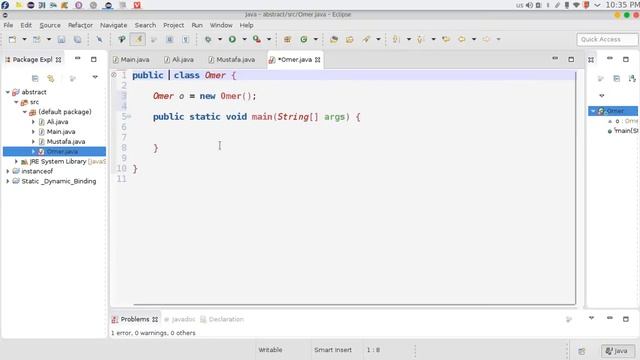Expand the Mustafa.java tree item
The height and width of the screenshot is (360, 640).
pyautogui.click(x=33, y=142)
